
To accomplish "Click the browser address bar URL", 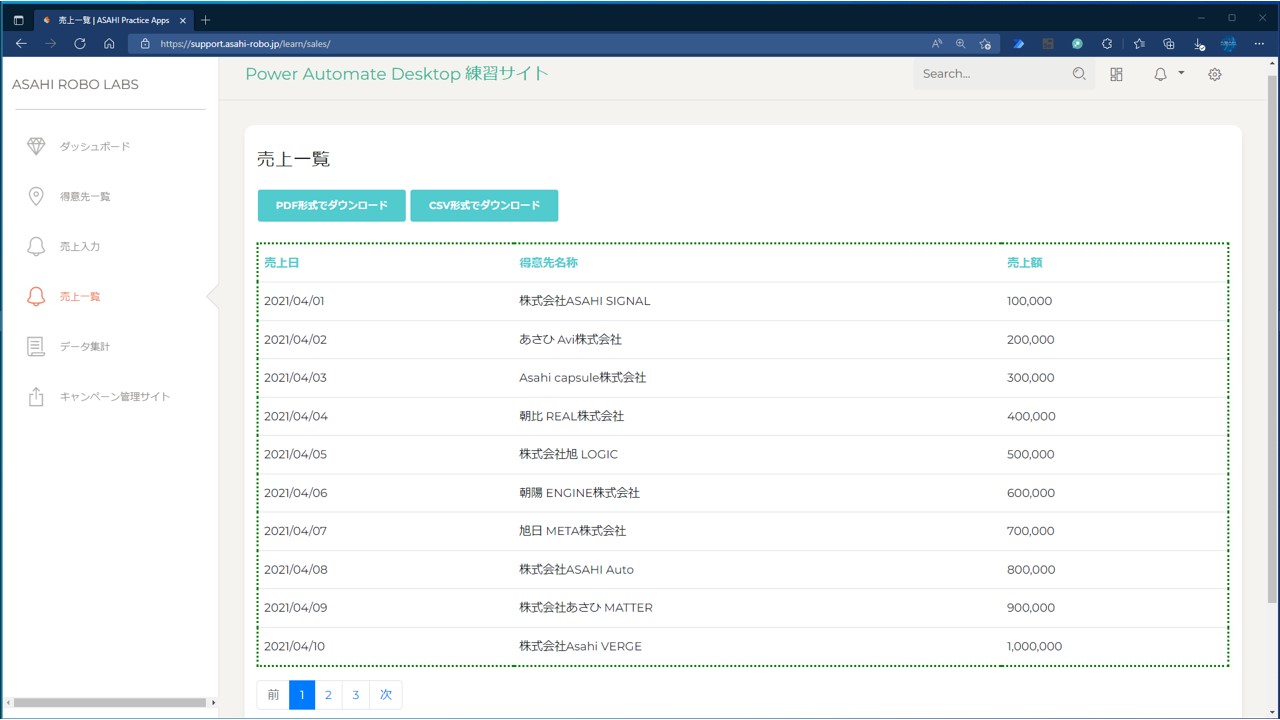I will point(245,44).
